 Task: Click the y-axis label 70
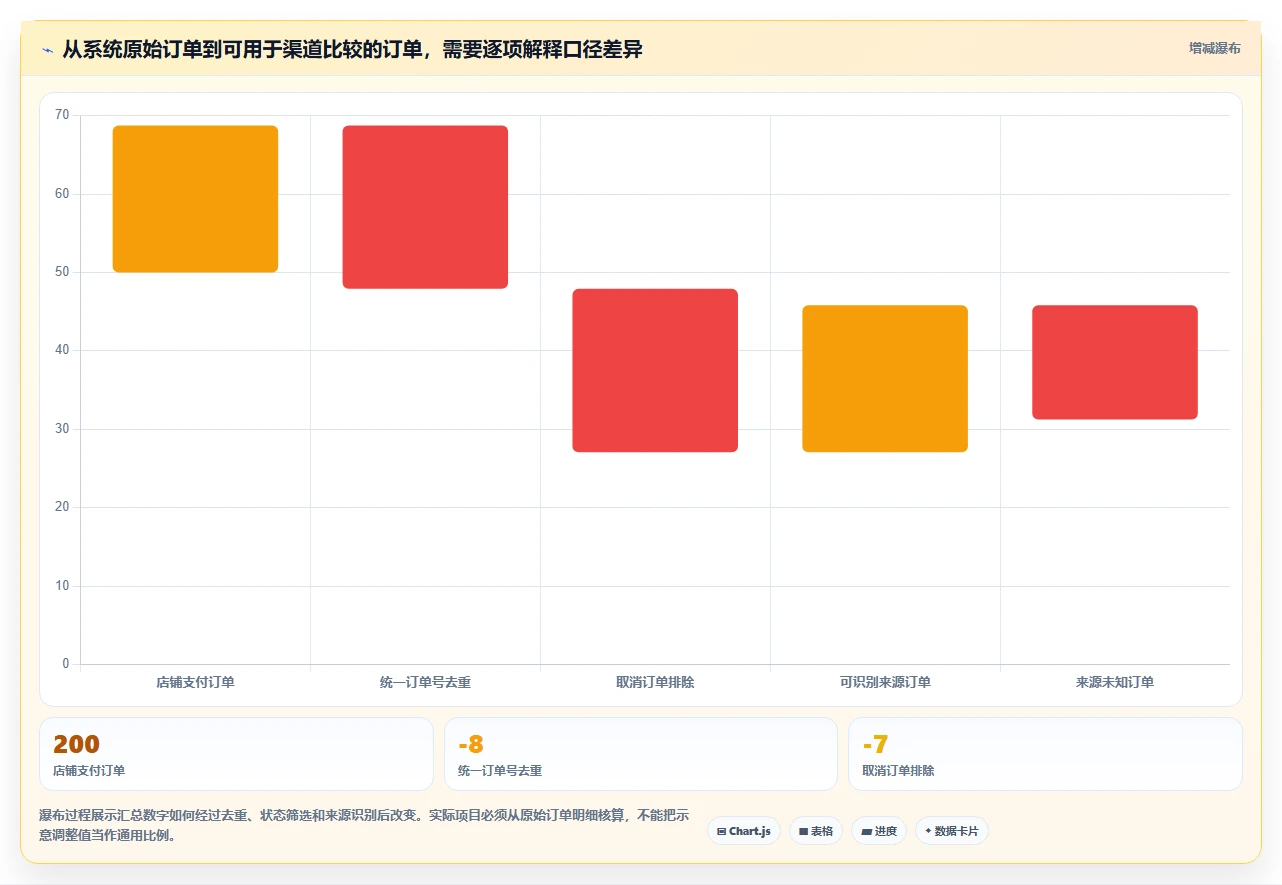62,116
